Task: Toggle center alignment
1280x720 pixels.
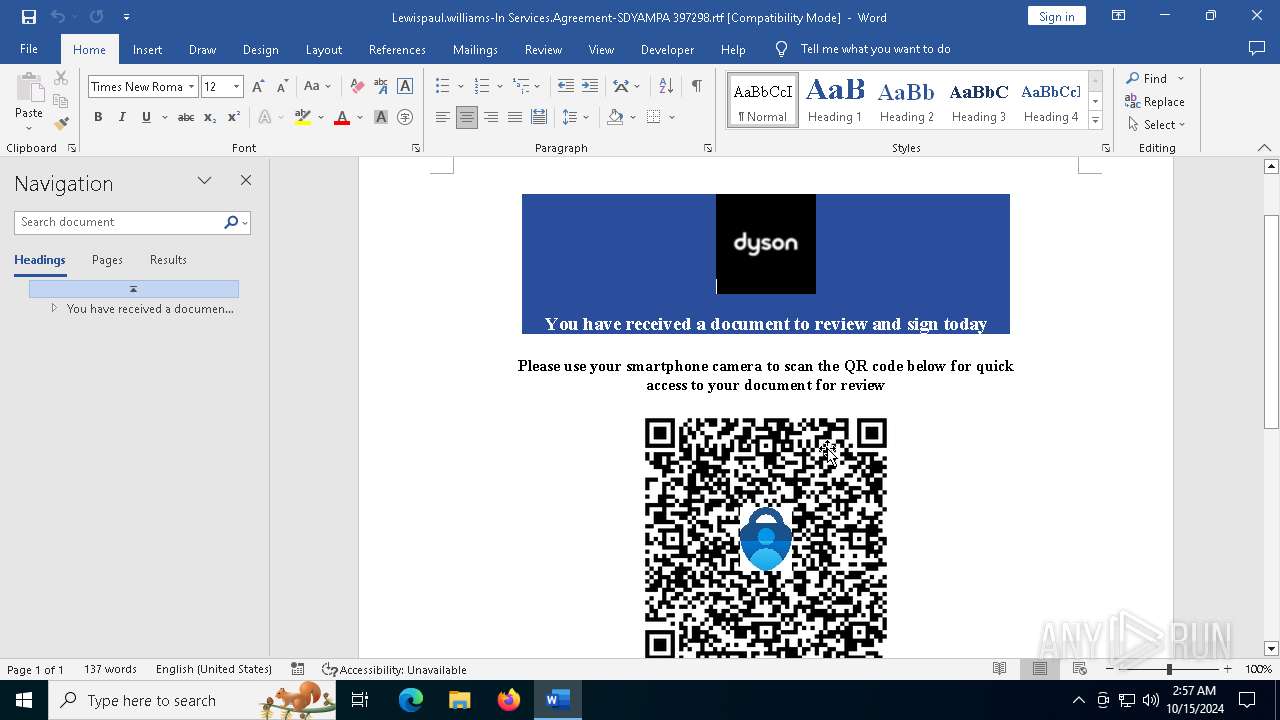Action: [x=467, y=118]
